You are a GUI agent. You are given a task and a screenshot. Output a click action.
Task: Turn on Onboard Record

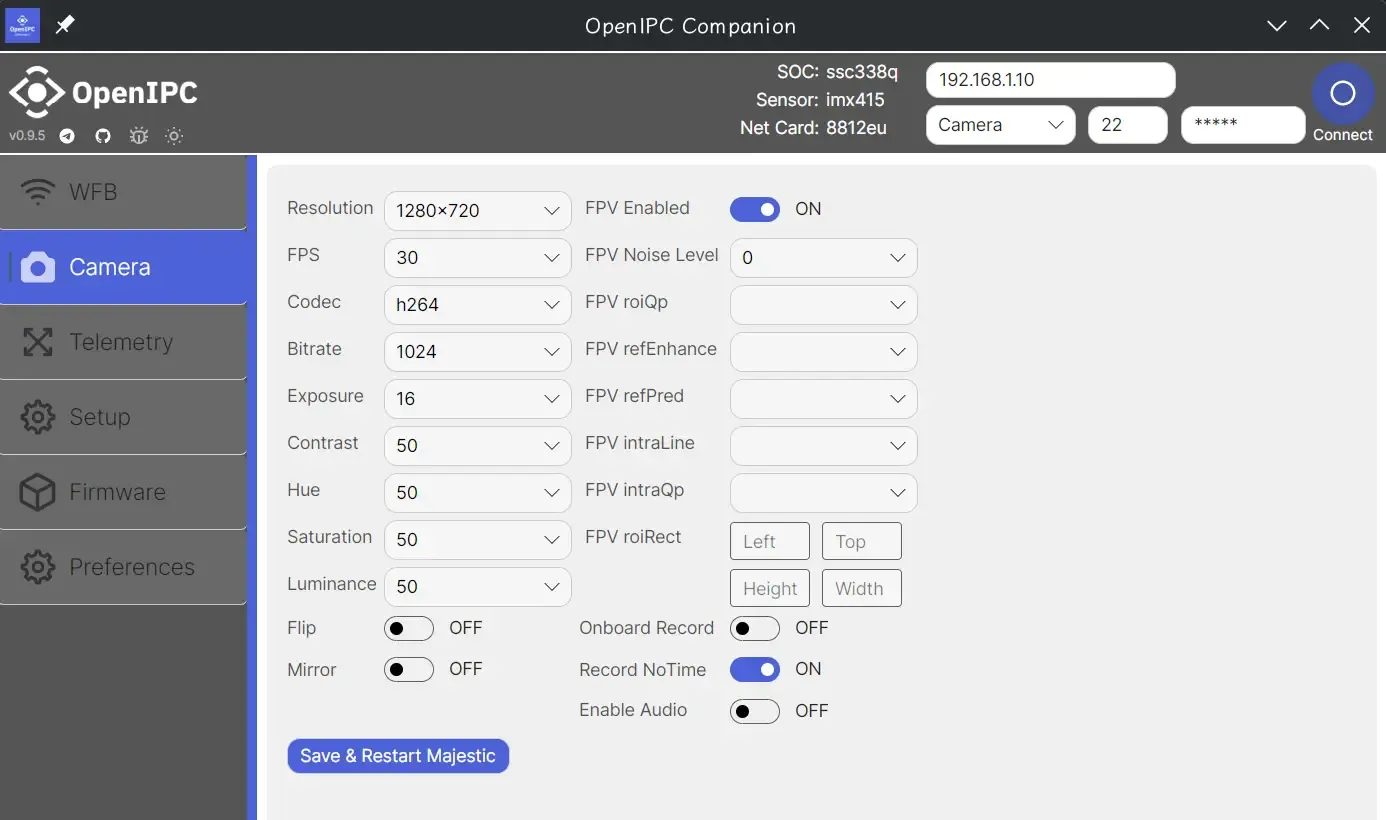pyautogui.click(x=755, y=628)
